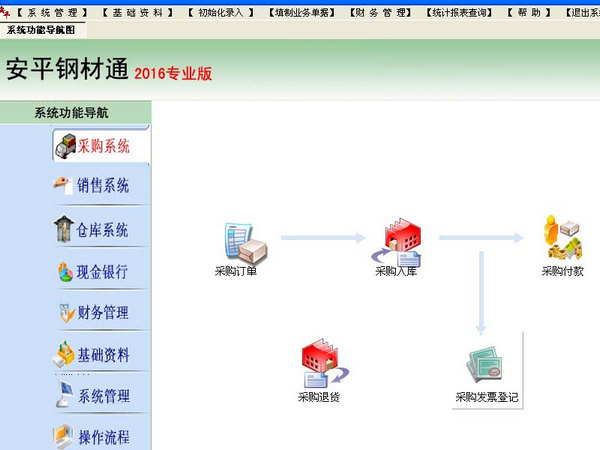Switch to 财务管理 sidebar label

[103, 313]
